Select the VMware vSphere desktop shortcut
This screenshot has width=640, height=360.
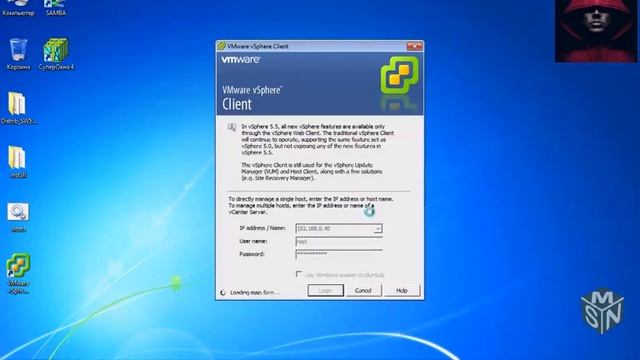tap(18, 273)
